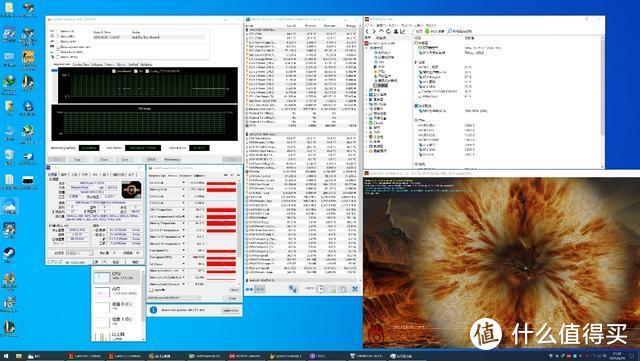
Task: Click the HWiNFO left-right arrows icon
Action: 249,289
